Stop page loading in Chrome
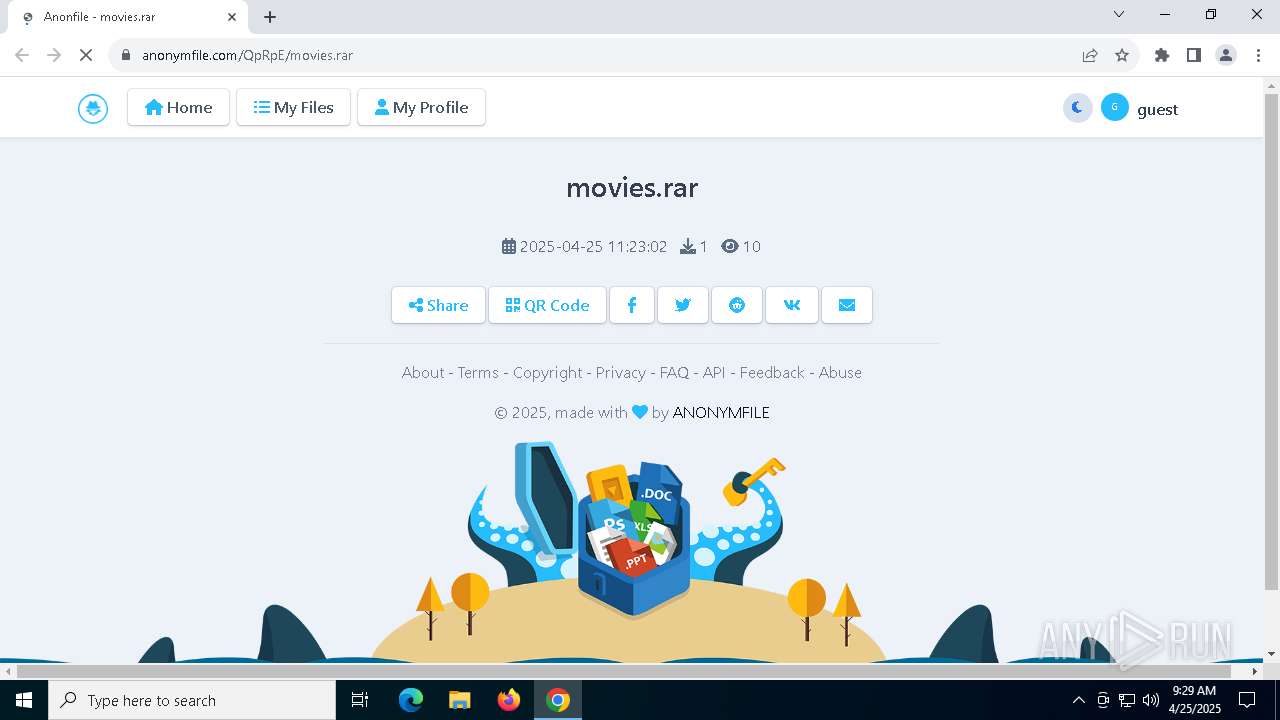This screenshot has height=720, width=1280. 86,55
